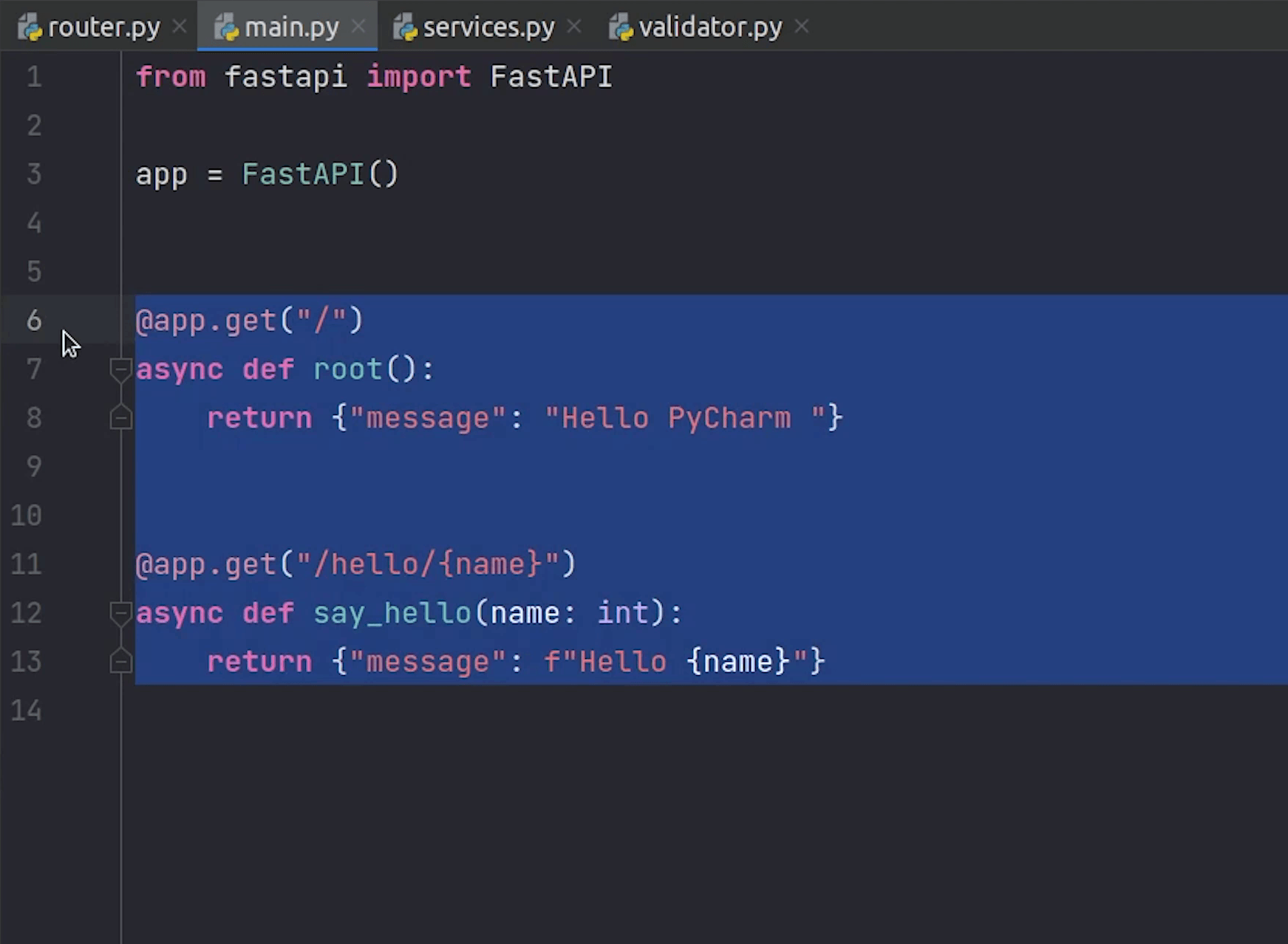
Task: Collapse the root function fold marker
Action: point(120,369)
